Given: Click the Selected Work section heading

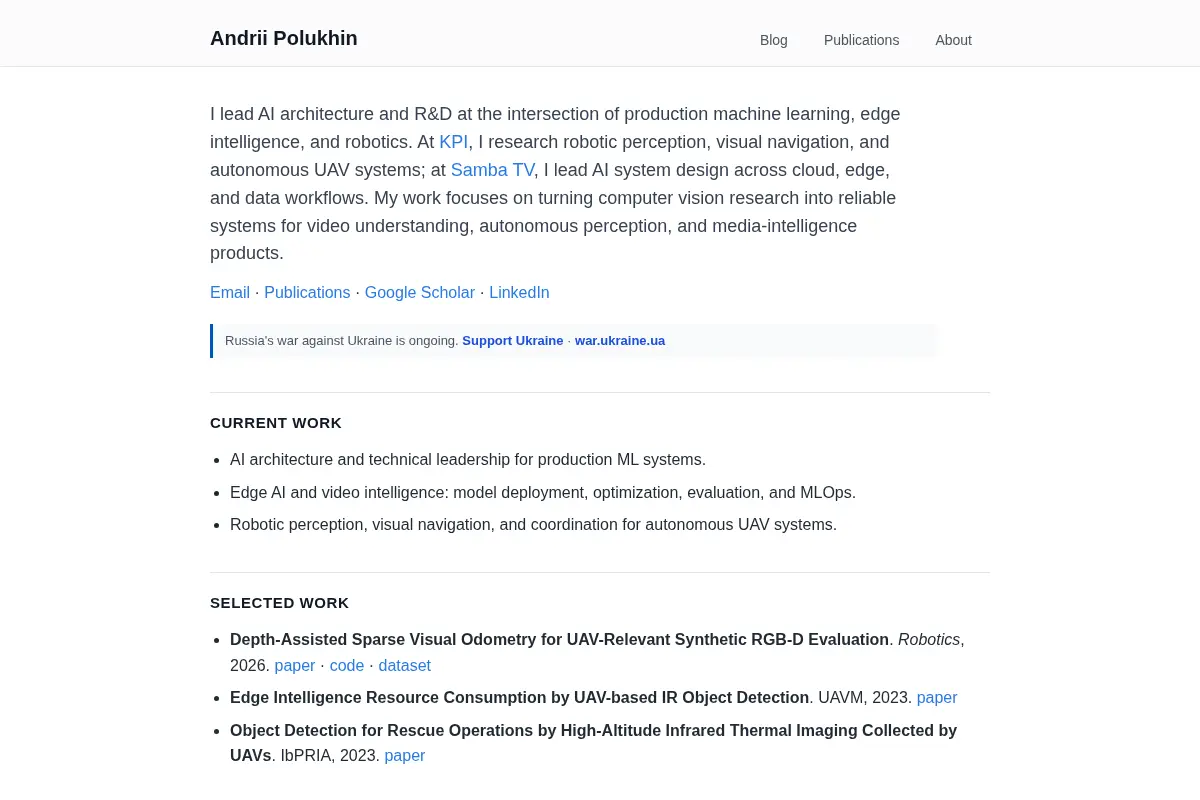Looking at the screenshot, I should (280, 603).
